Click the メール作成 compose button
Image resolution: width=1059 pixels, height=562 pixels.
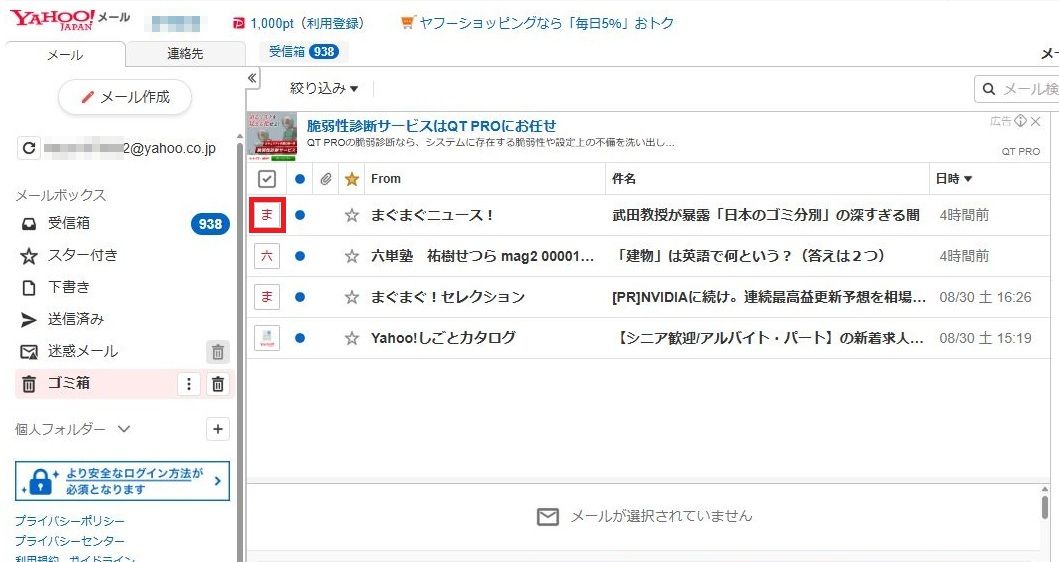click(125, 97)
